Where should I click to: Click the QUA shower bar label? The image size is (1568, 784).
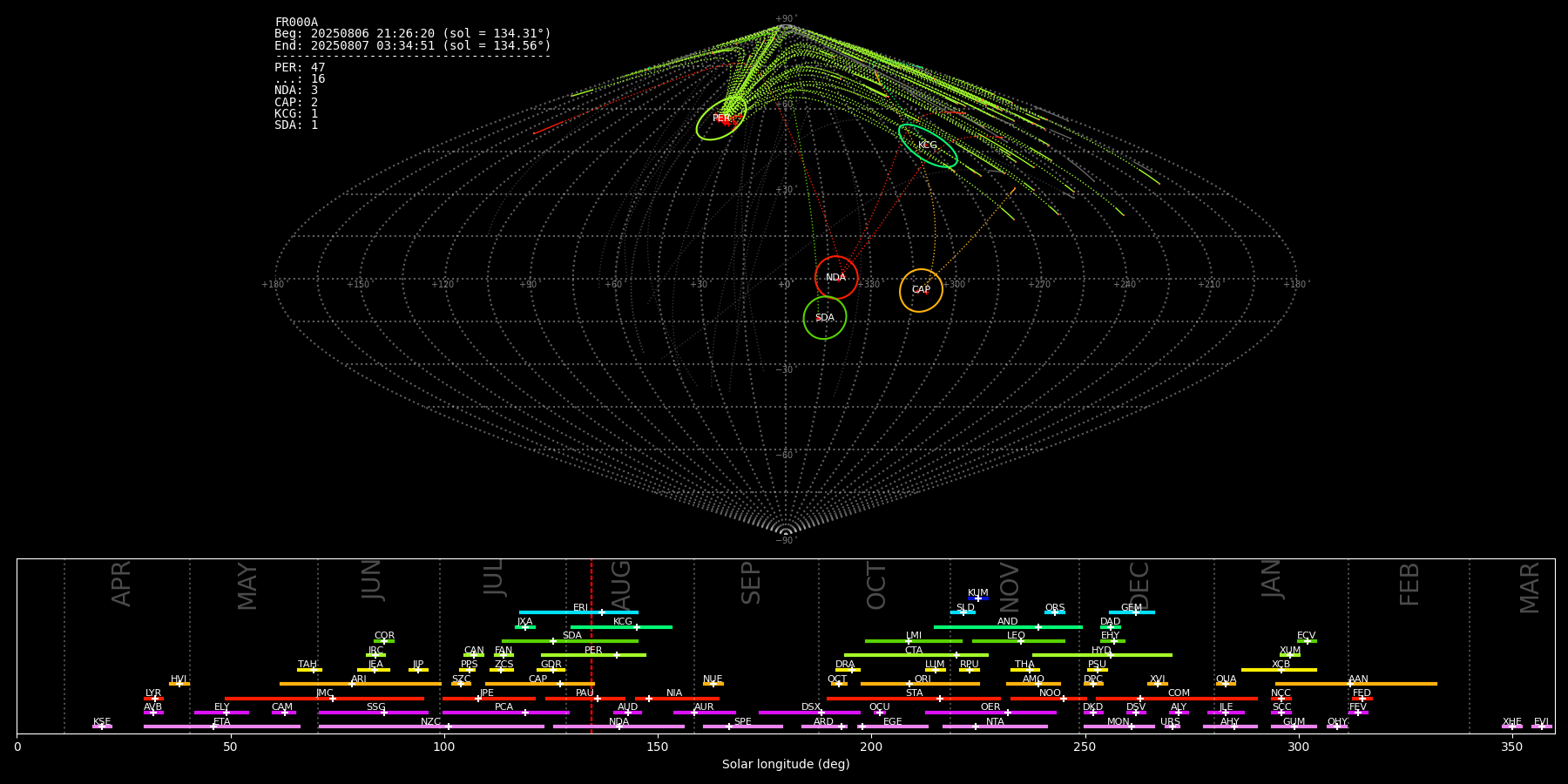[1227, 679]
